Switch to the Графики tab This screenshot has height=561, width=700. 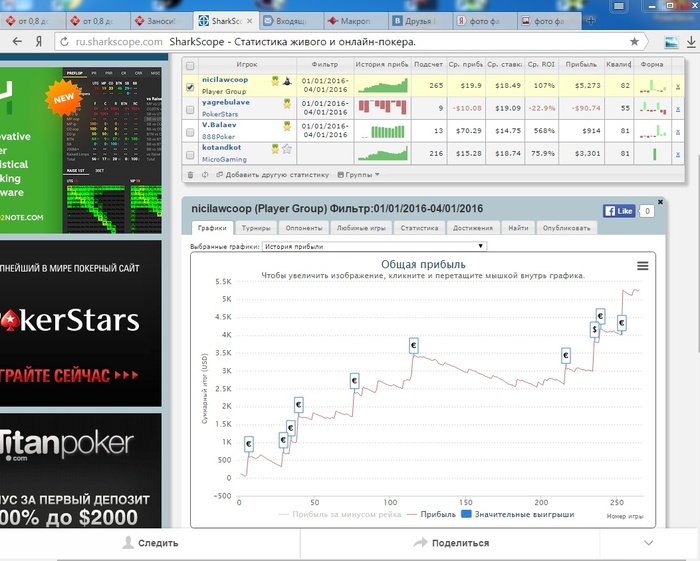pyautogui.click(x=212, y=228)
